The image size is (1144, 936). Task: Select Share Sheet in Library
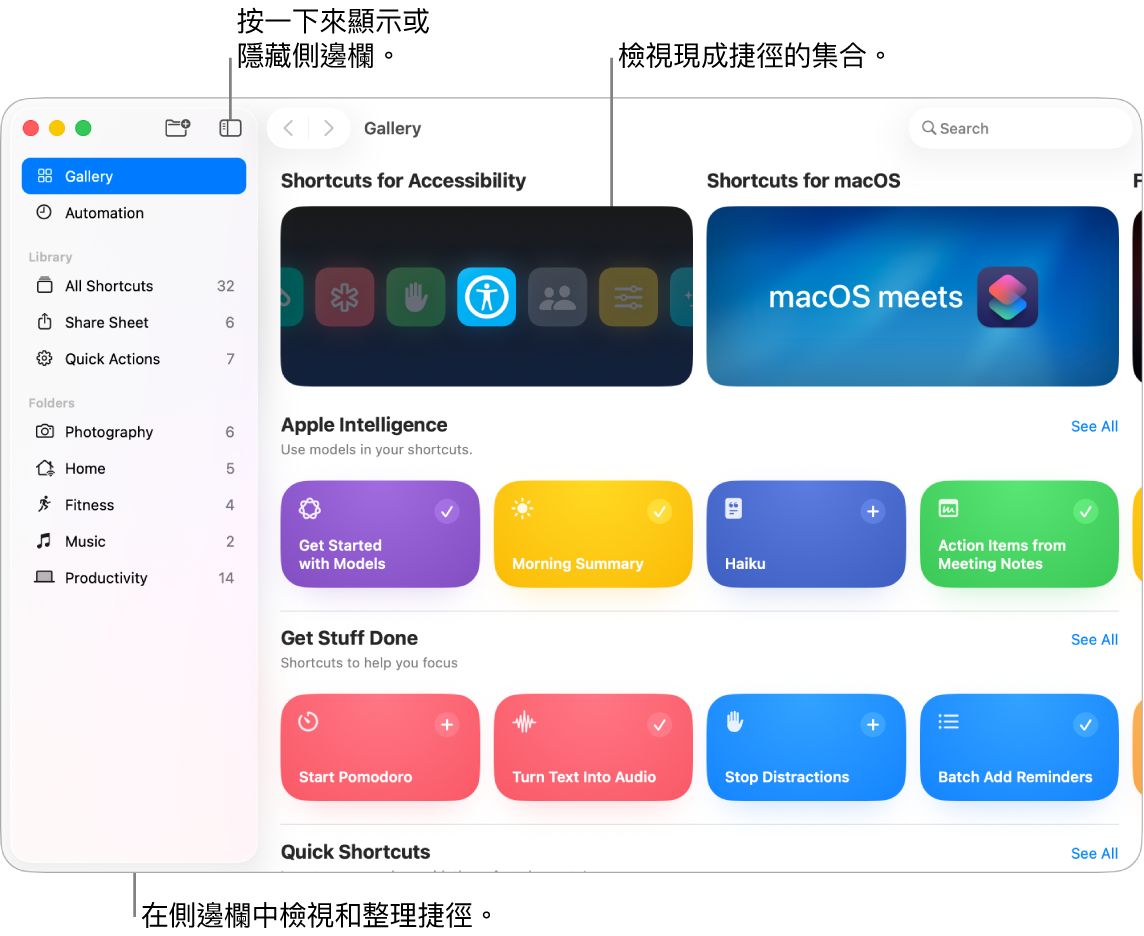[134, 322]
